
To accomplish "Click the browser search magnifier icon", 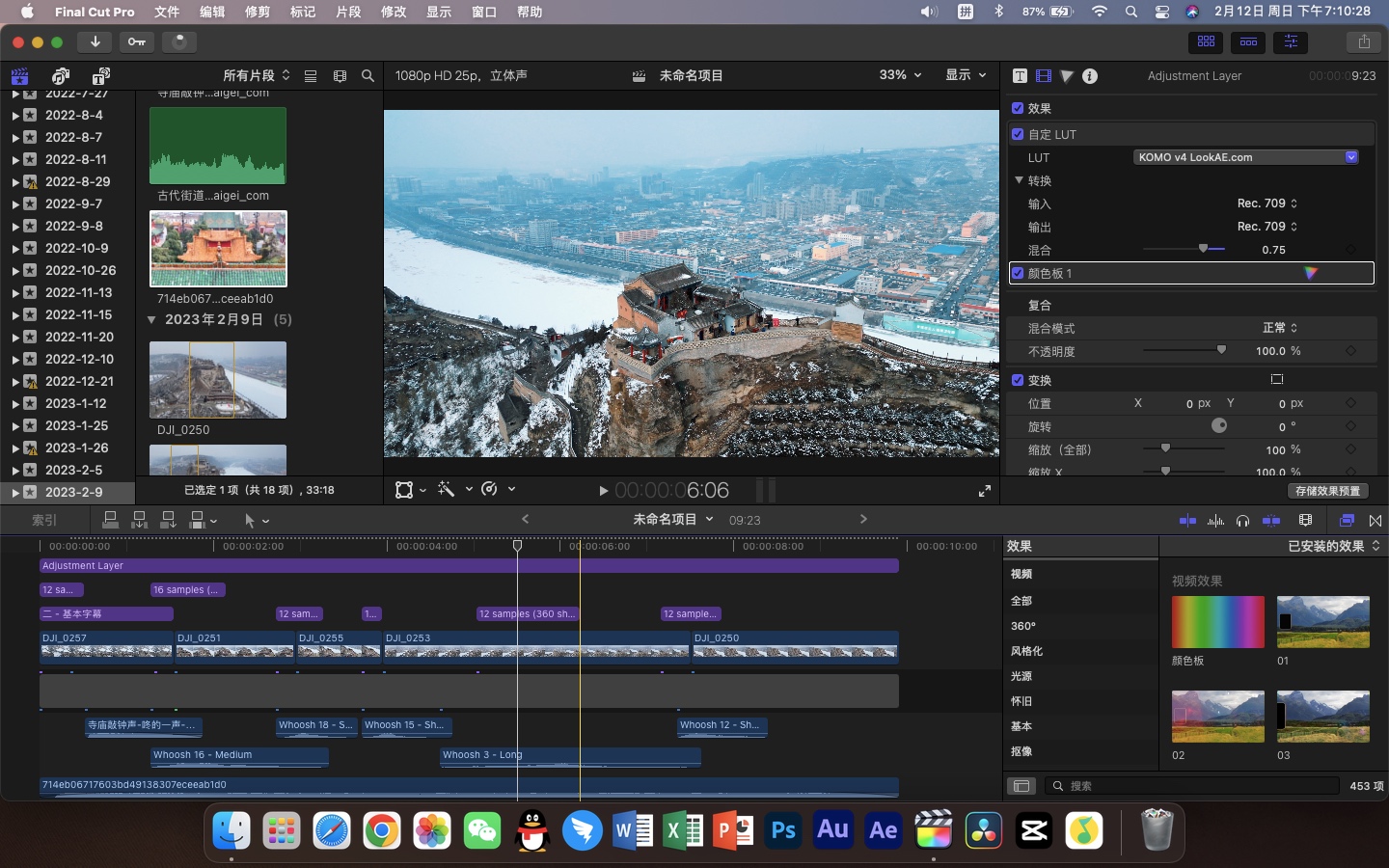I will pyautogui.click(x=368, y=76).
